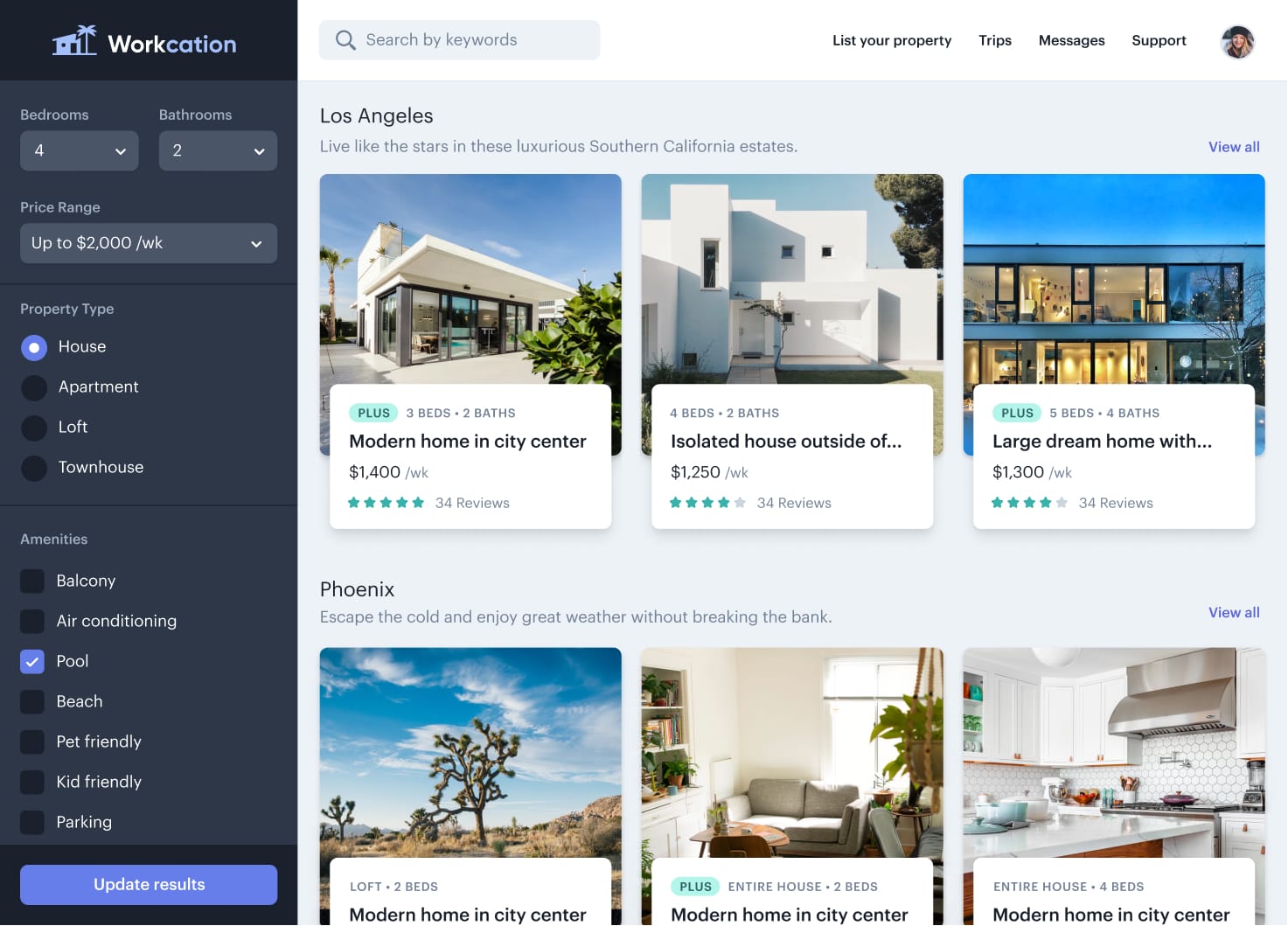The height and width of the screenshot is (926, 1288).
Task: Click the Update results button
Action: (148, 884)
